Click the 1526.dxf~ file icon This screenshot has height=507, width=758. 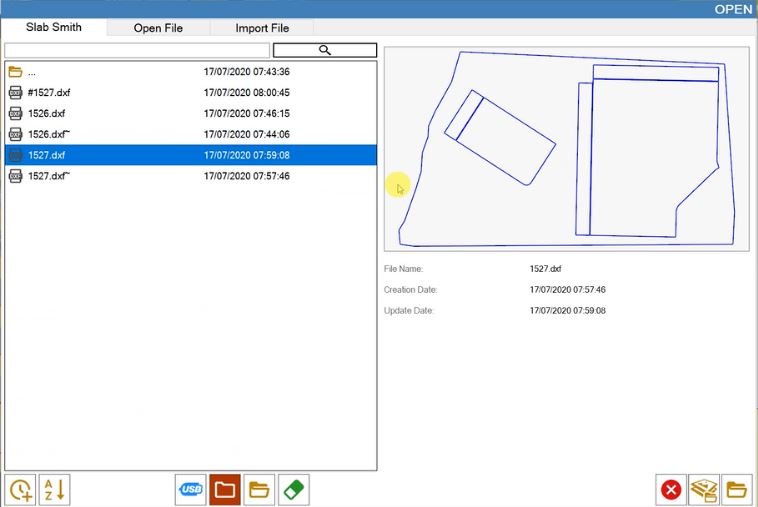[15, 134]
